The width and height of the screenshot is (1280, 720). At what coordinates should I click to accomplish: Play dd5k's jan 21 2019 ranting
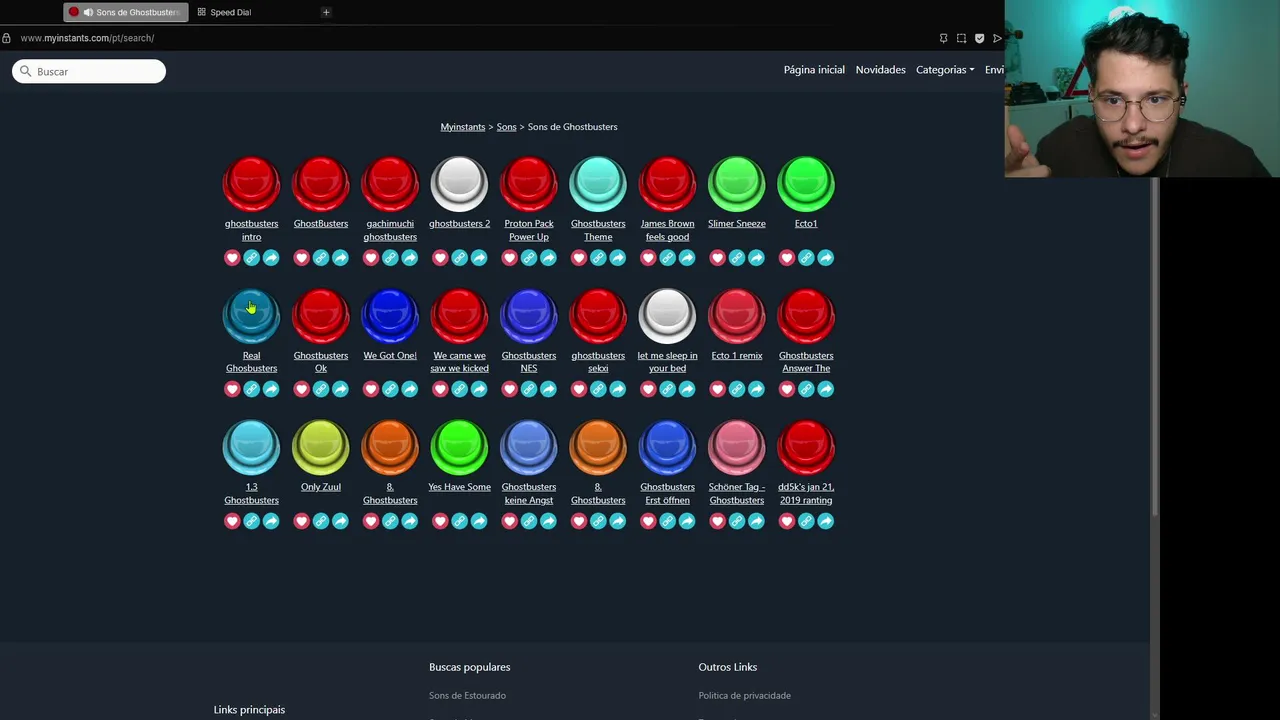pos(806,447)
